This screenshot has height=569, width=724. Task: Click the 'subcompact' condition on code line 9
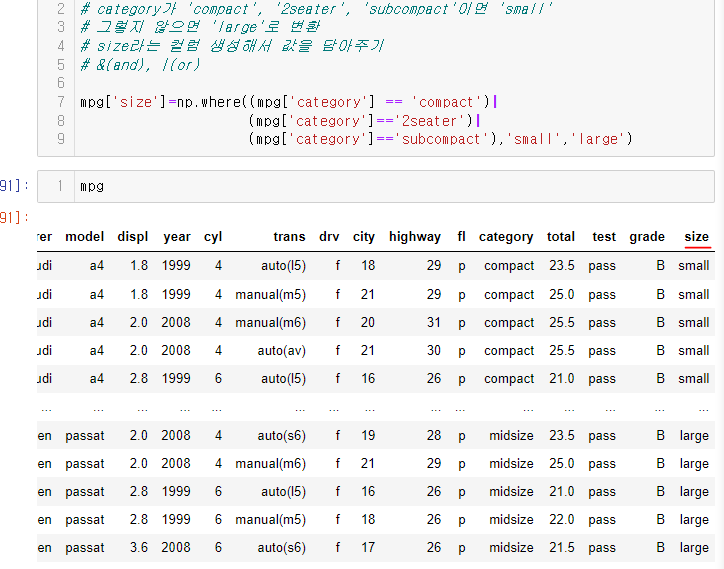pos(376,139)
